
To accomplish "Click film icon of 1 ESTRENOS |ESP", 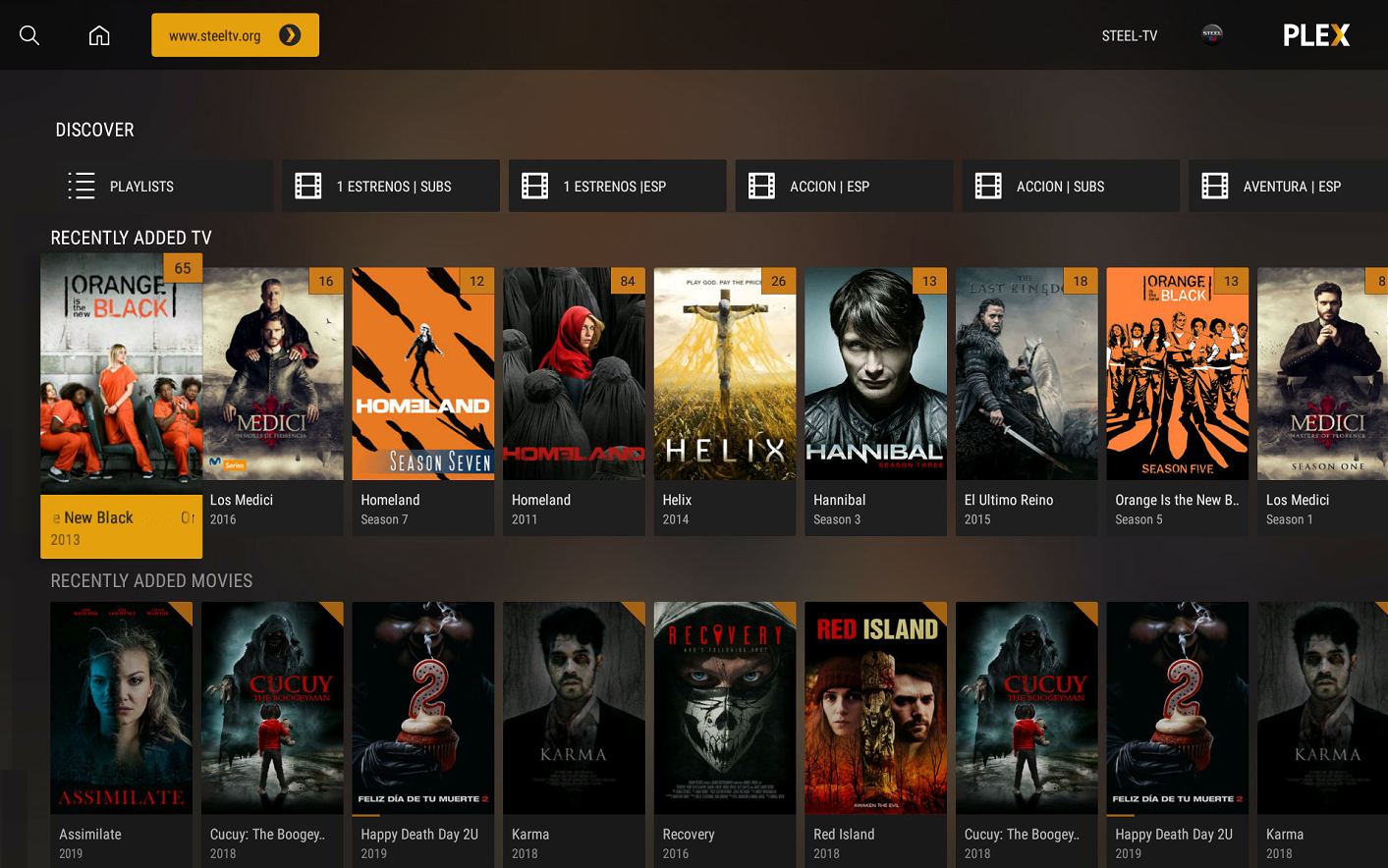I will point(535,186).
